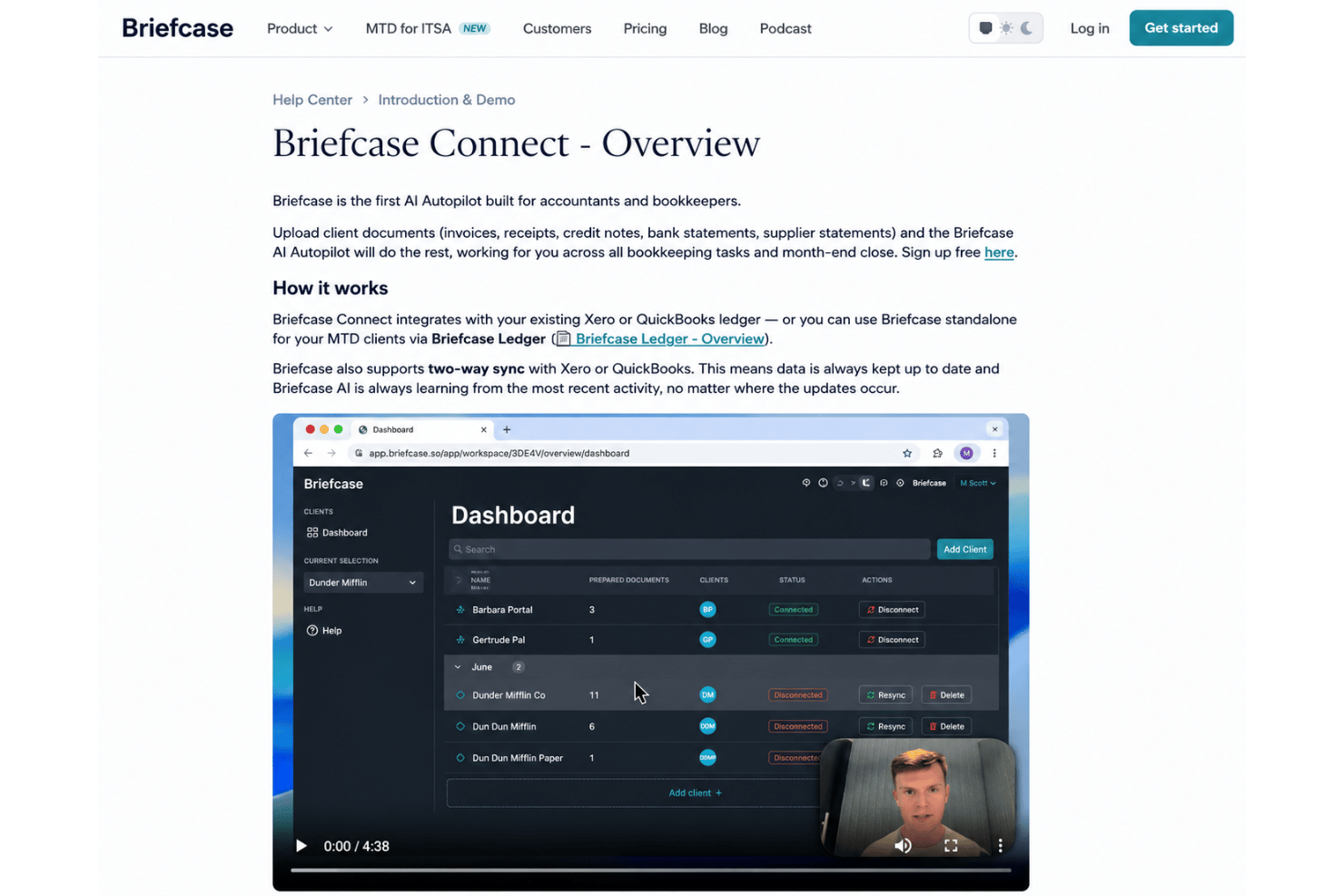This screenshot has height=896, width=1344.
Task: Click Delete for Dun Dun Mifflin in video
Action: pos(946,726)
